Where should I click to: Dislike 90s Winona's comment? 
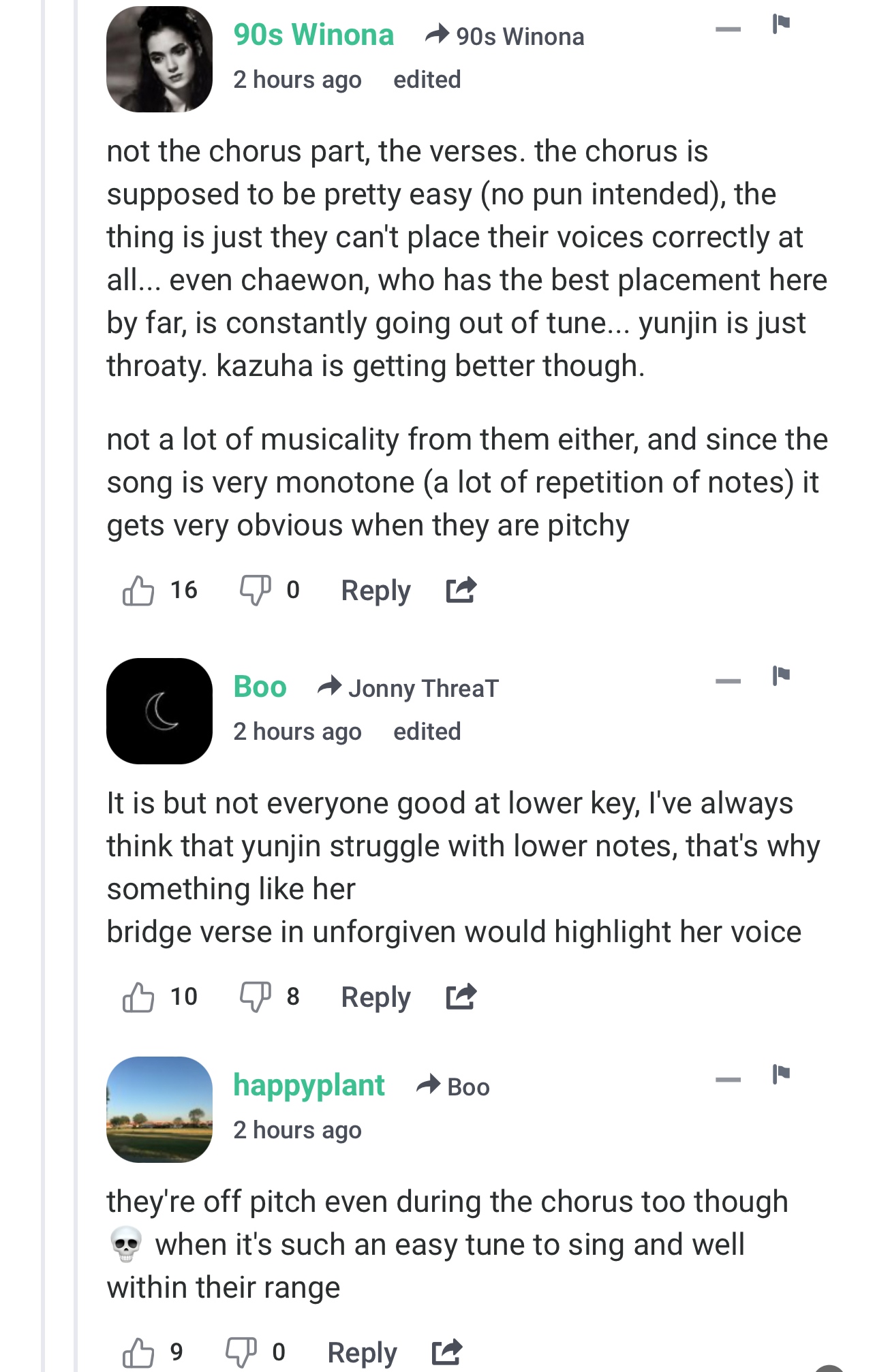pos(255,591)
